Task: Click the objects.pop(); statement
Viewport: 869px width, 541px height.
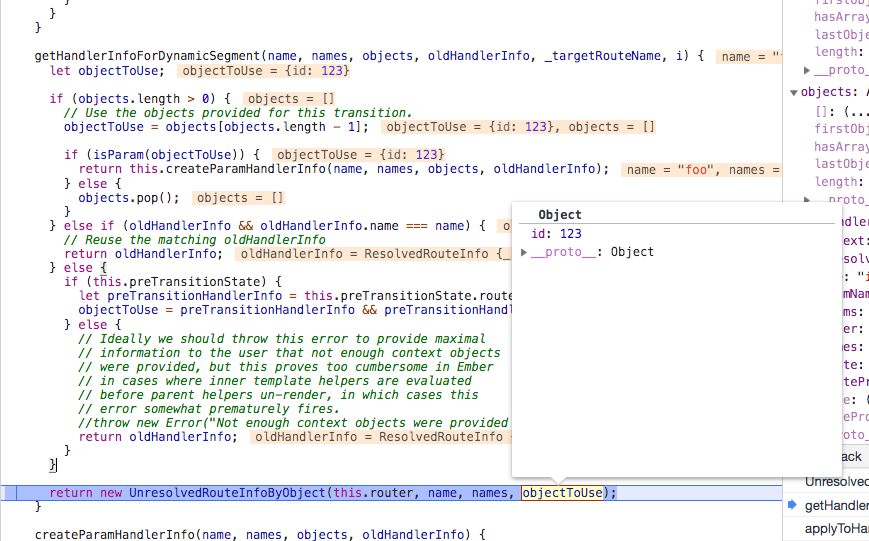Action: [129, 198]
